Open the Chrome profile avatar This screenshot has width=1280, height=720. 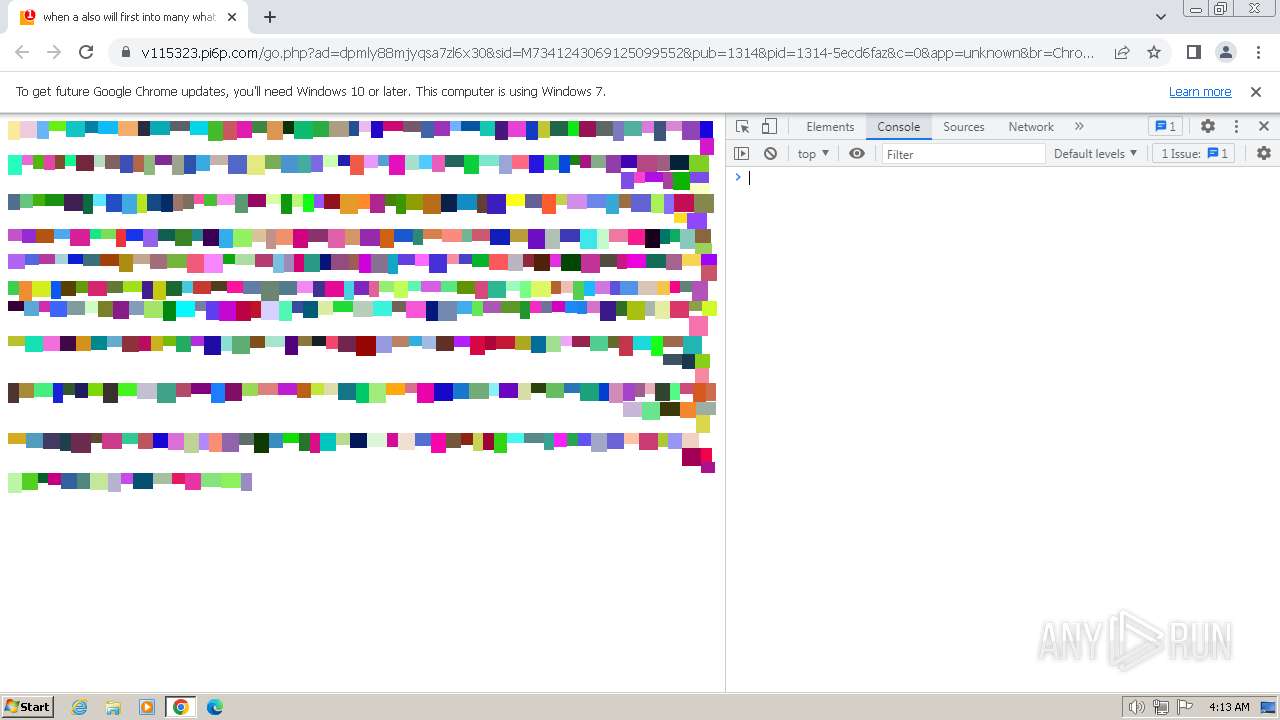pyautogui.click(x=1225, y=52)
